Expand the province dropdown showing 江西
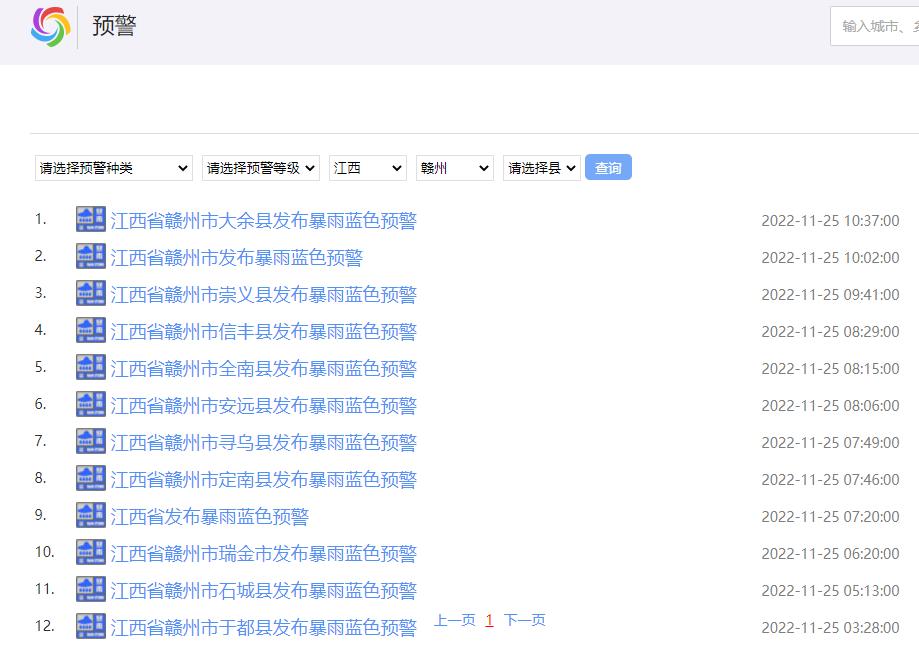 (x=367, y=168)
